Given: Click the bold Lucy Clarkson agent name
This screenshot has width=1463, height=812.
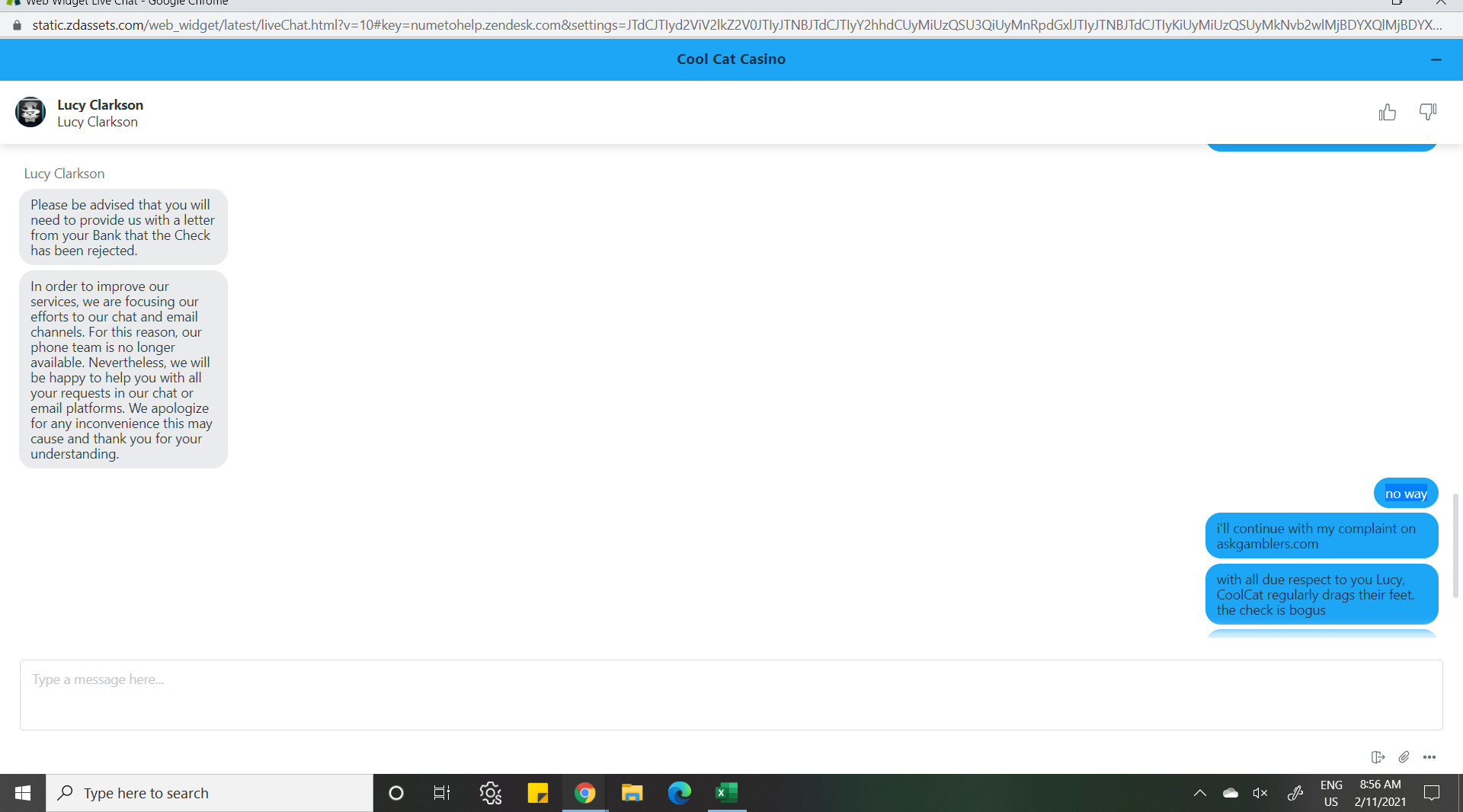Looking at the screenshot, I should pyautogui.click(x=100, y=104).
